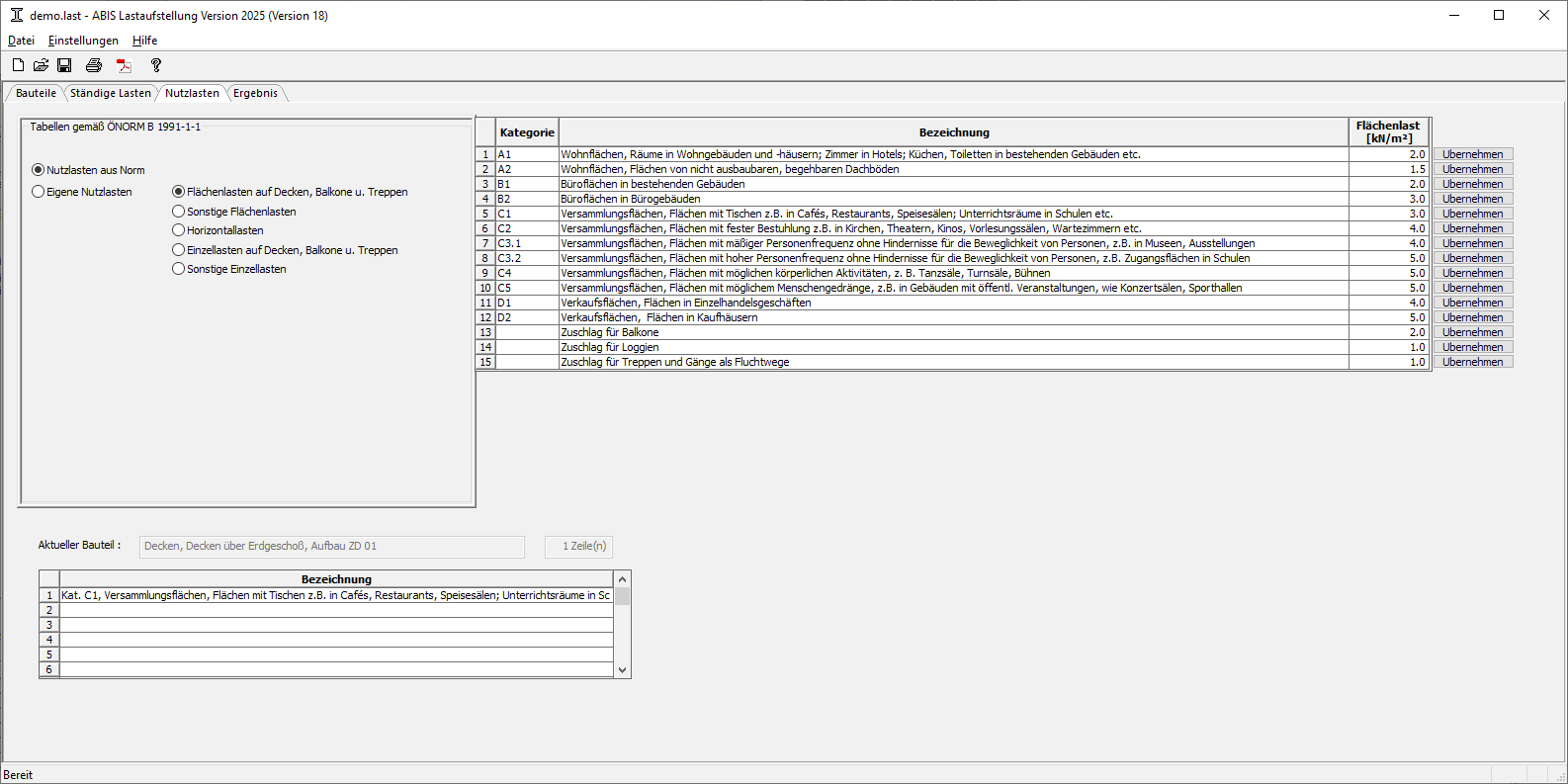Click the ABIS application icon in title bar

(x=16, y=15)
